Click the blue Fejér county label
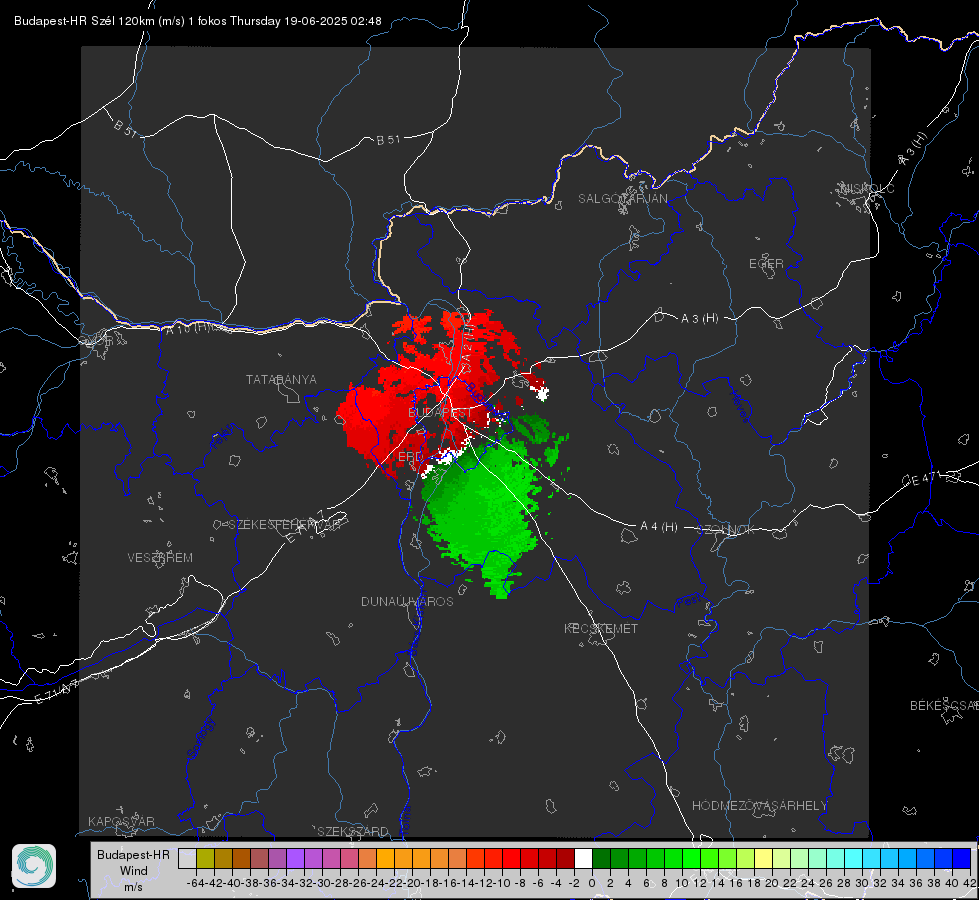The width and height of the screenshot is (979, 900). click(224, 437)
